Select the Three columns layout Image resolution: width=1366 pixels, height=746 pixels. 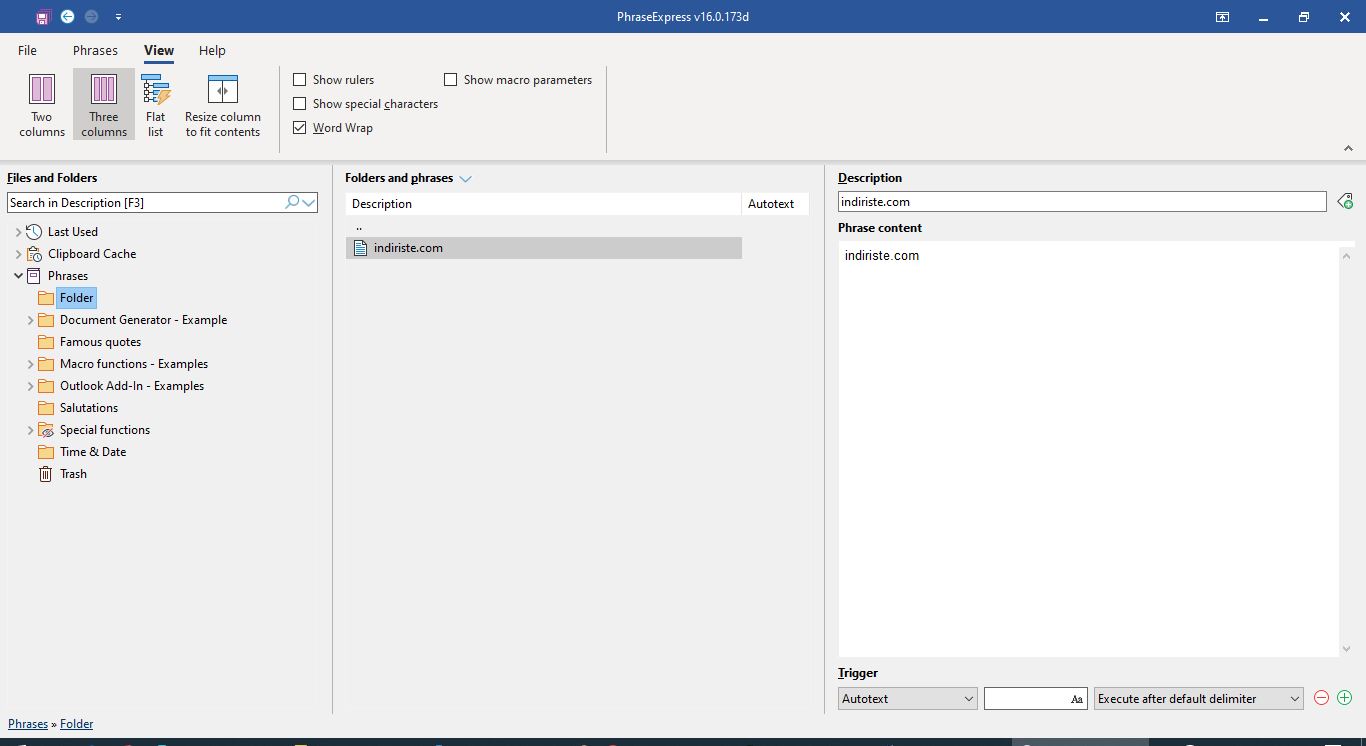coord(104,105)
